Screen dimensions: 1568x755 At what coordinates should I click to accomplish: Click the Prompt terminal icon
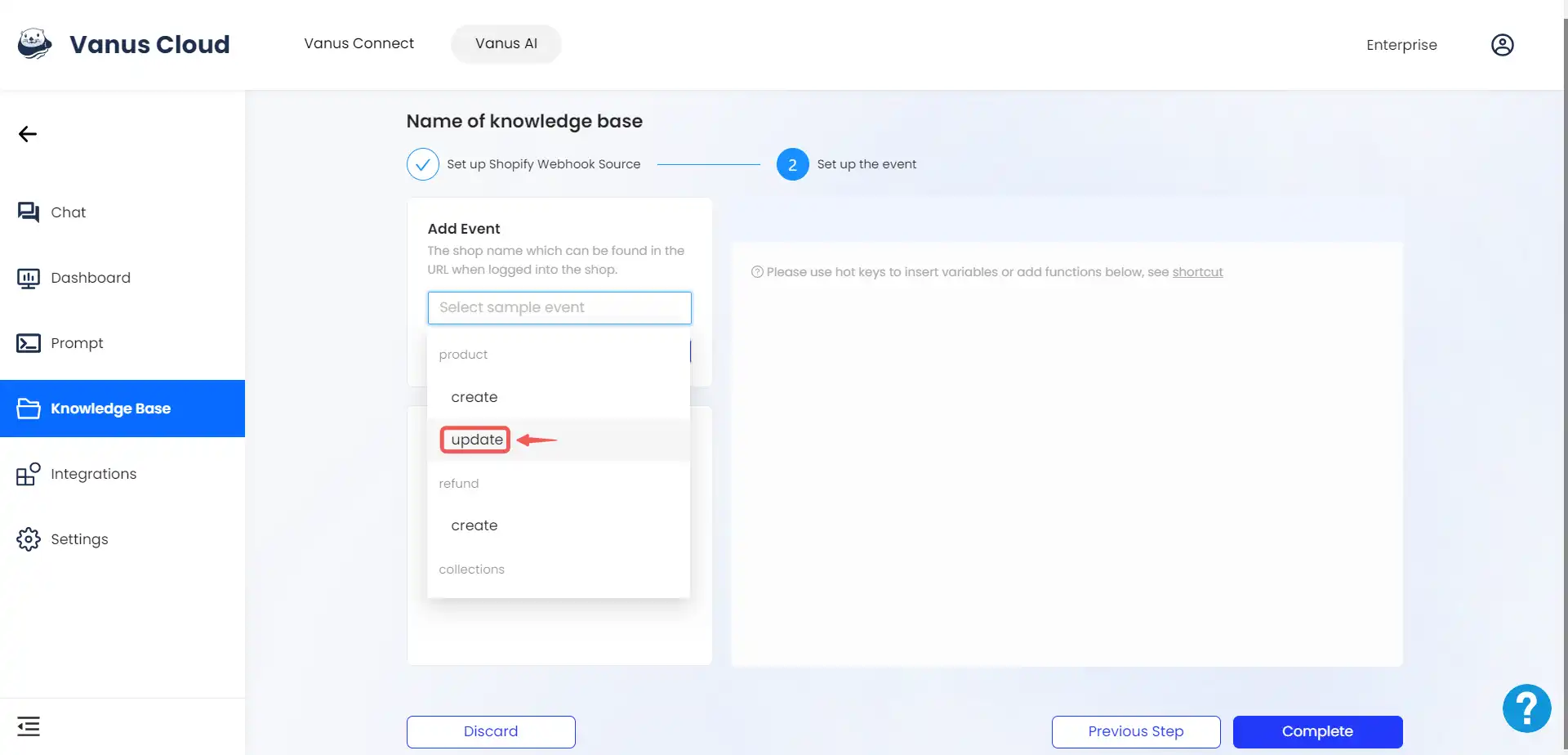(x=29, y=343)
